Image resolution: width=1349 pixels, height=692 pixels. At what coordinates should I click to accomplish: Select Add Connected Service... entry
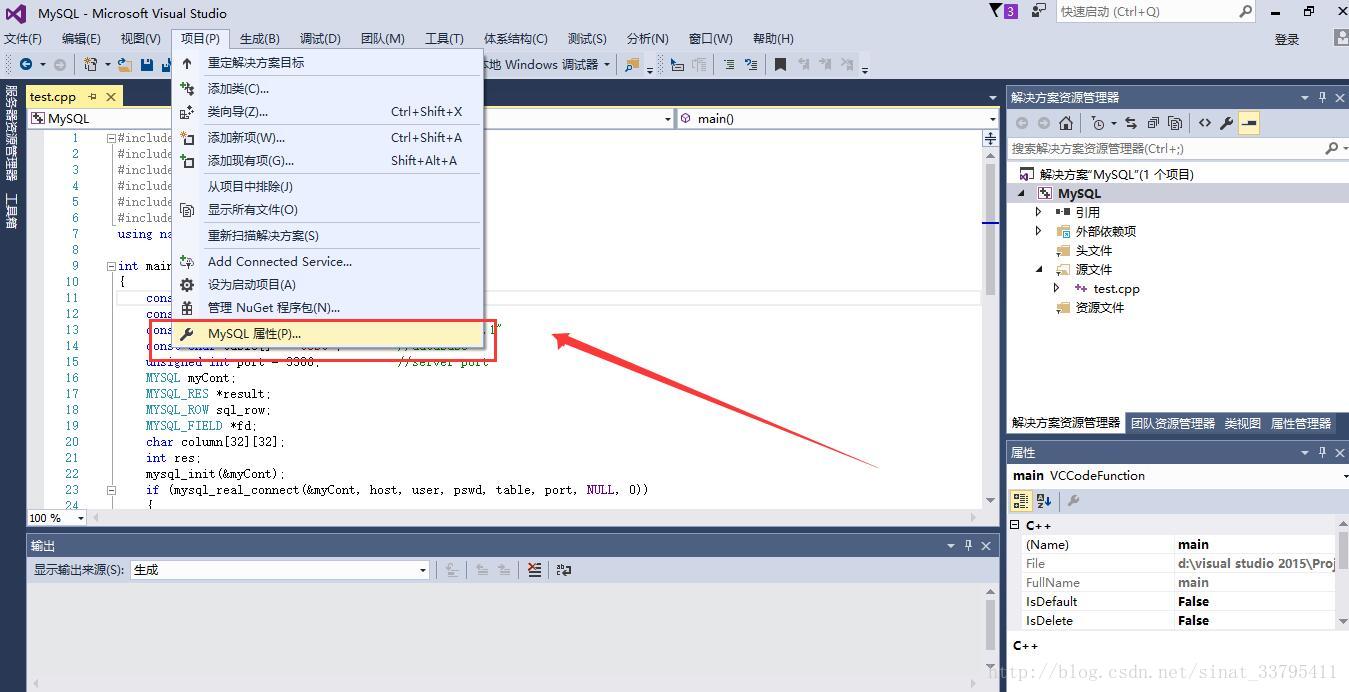(x=329, y=262)
